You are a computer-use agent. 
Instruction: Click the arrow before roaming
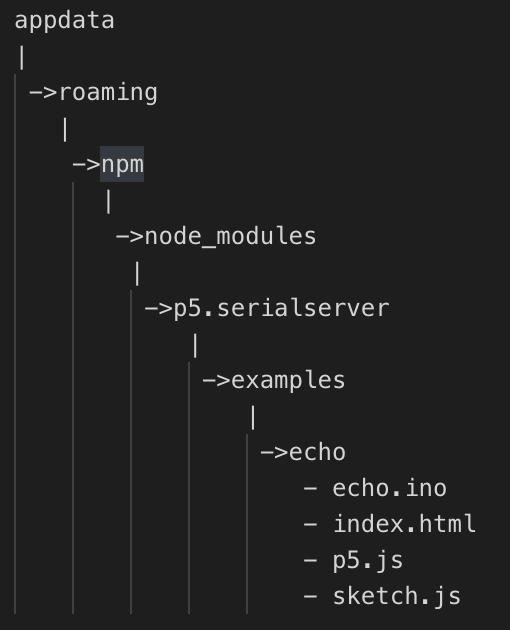click(x=43, y=93)
